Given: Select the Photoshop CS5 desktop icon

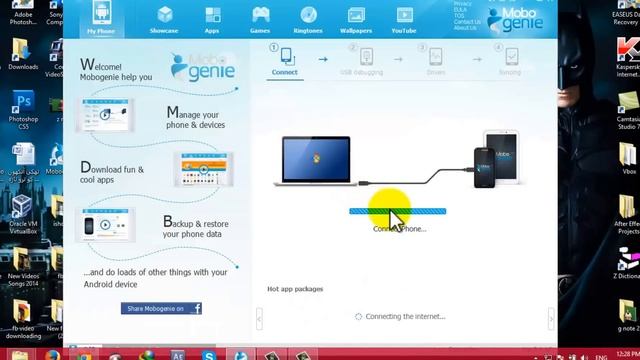Looking at the screenshot, I should click(x=23, y=109).
